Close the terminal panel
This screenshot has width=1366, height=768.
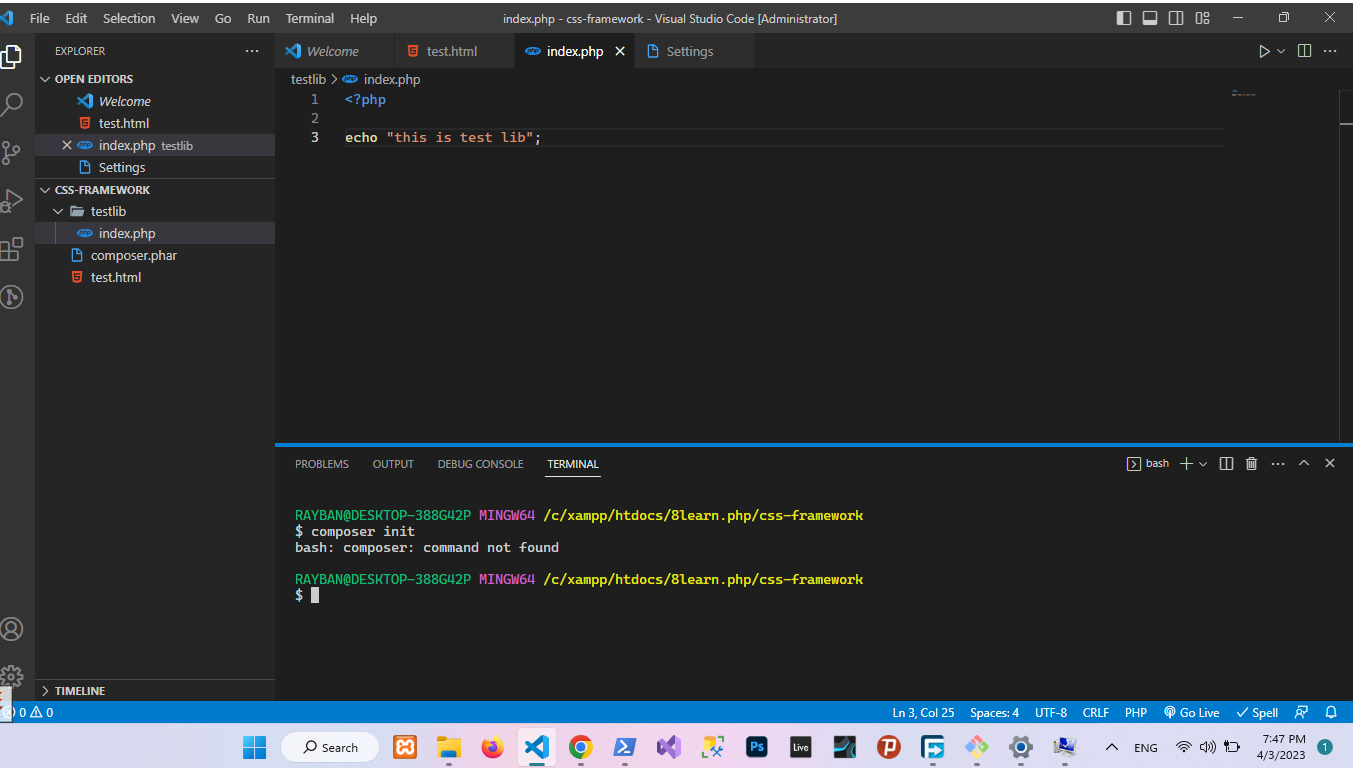tap(1330, 463)
